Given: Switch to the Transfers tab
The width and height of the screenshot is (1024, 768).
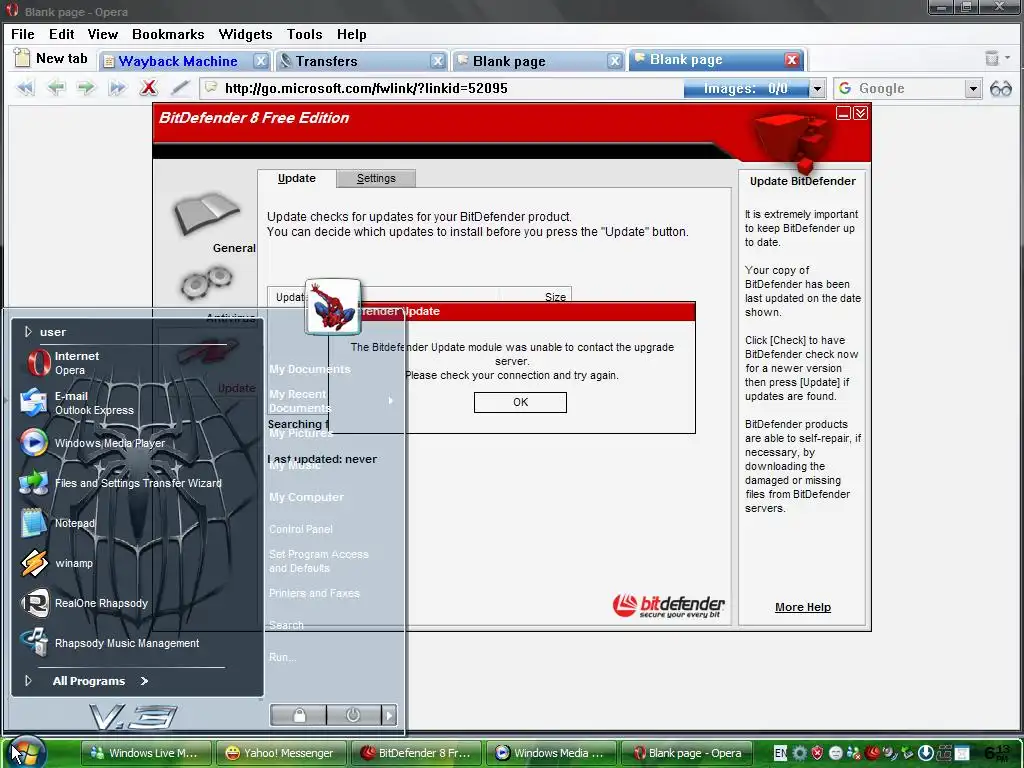Looking at the screenshot, I should point(326,61).
